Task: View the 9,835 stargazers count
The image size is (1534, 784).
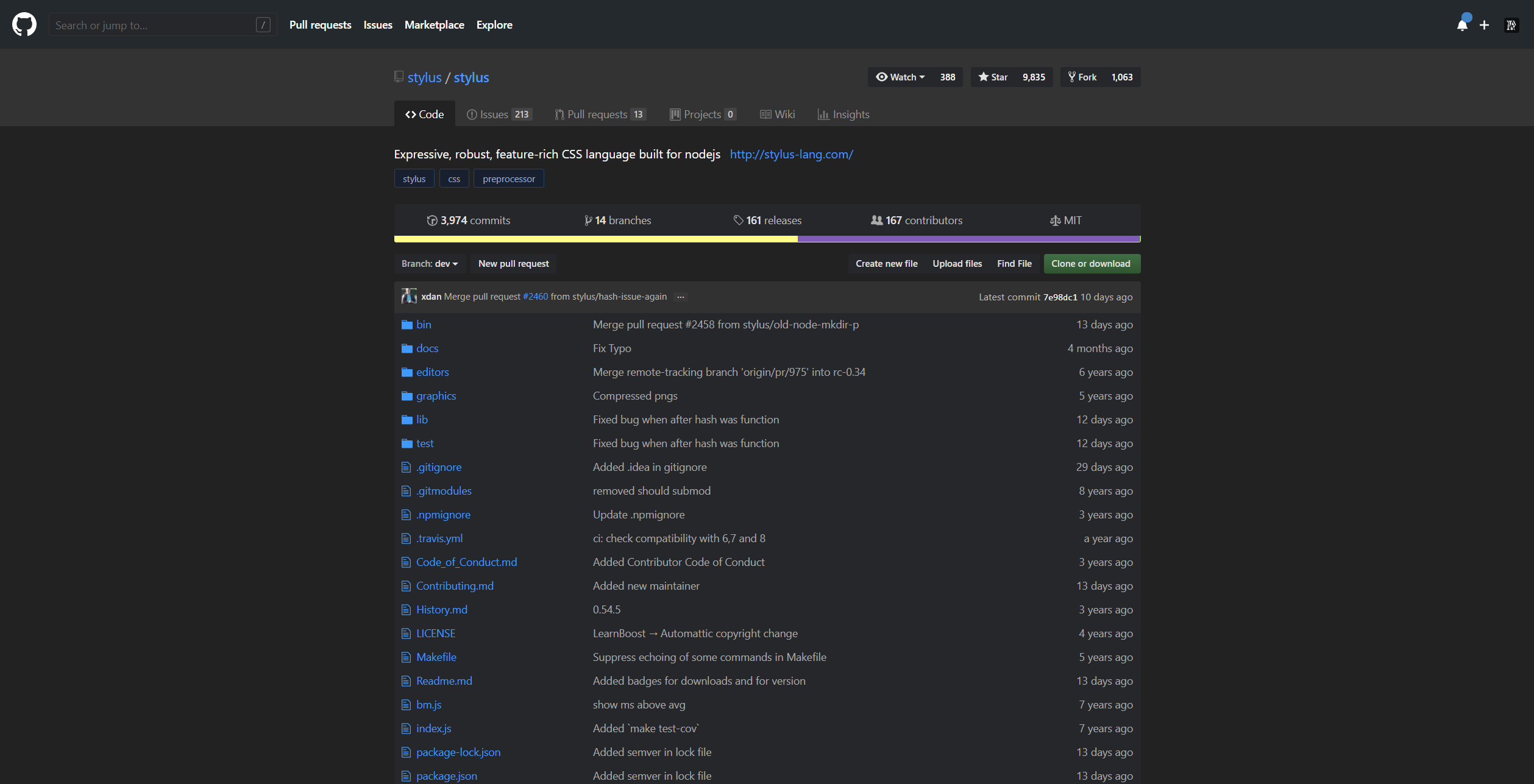Action: [x=1034, y=77]
